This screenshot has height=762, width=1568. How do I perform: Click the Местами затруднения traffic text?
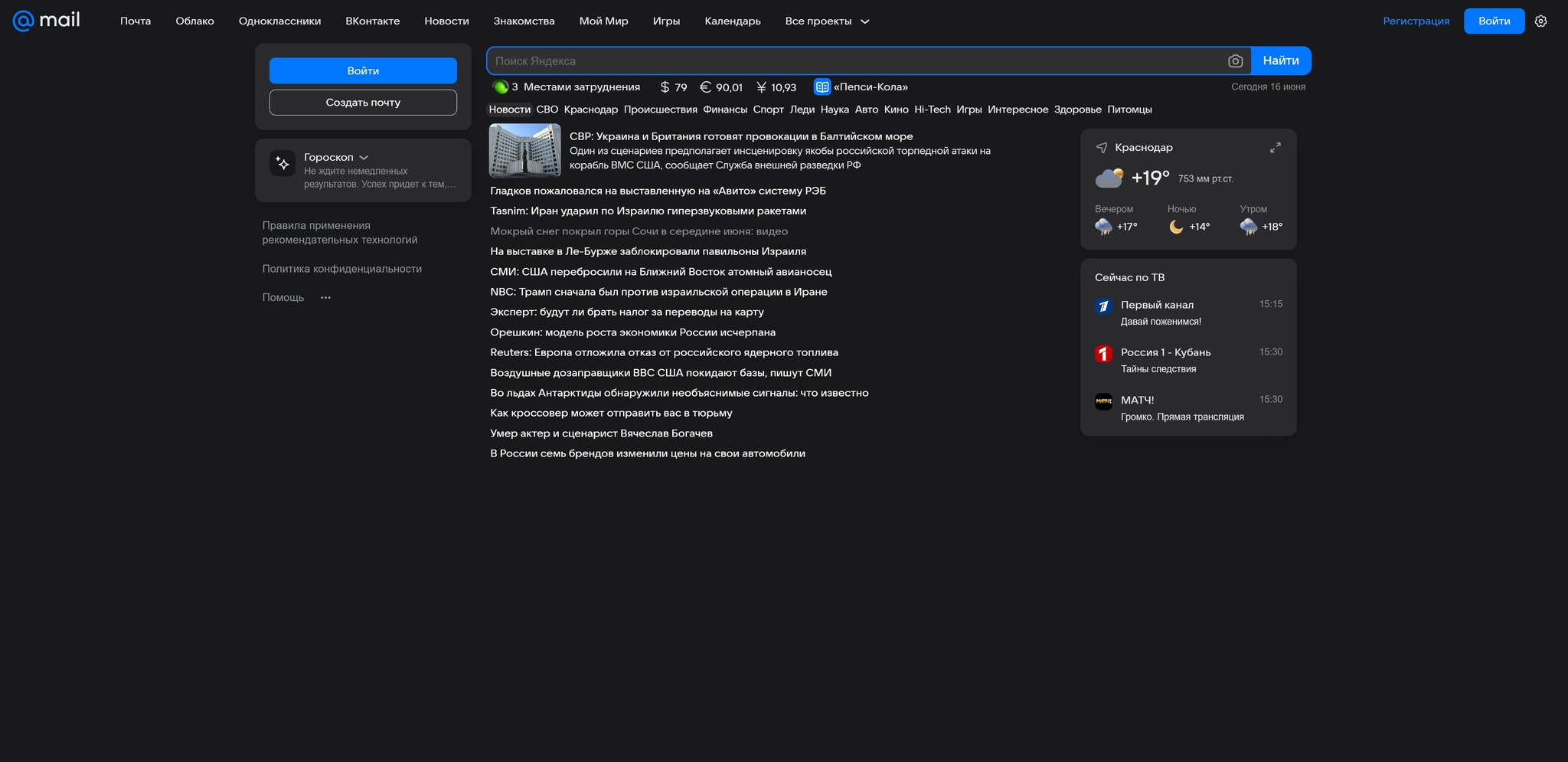(x=582, y=87)
